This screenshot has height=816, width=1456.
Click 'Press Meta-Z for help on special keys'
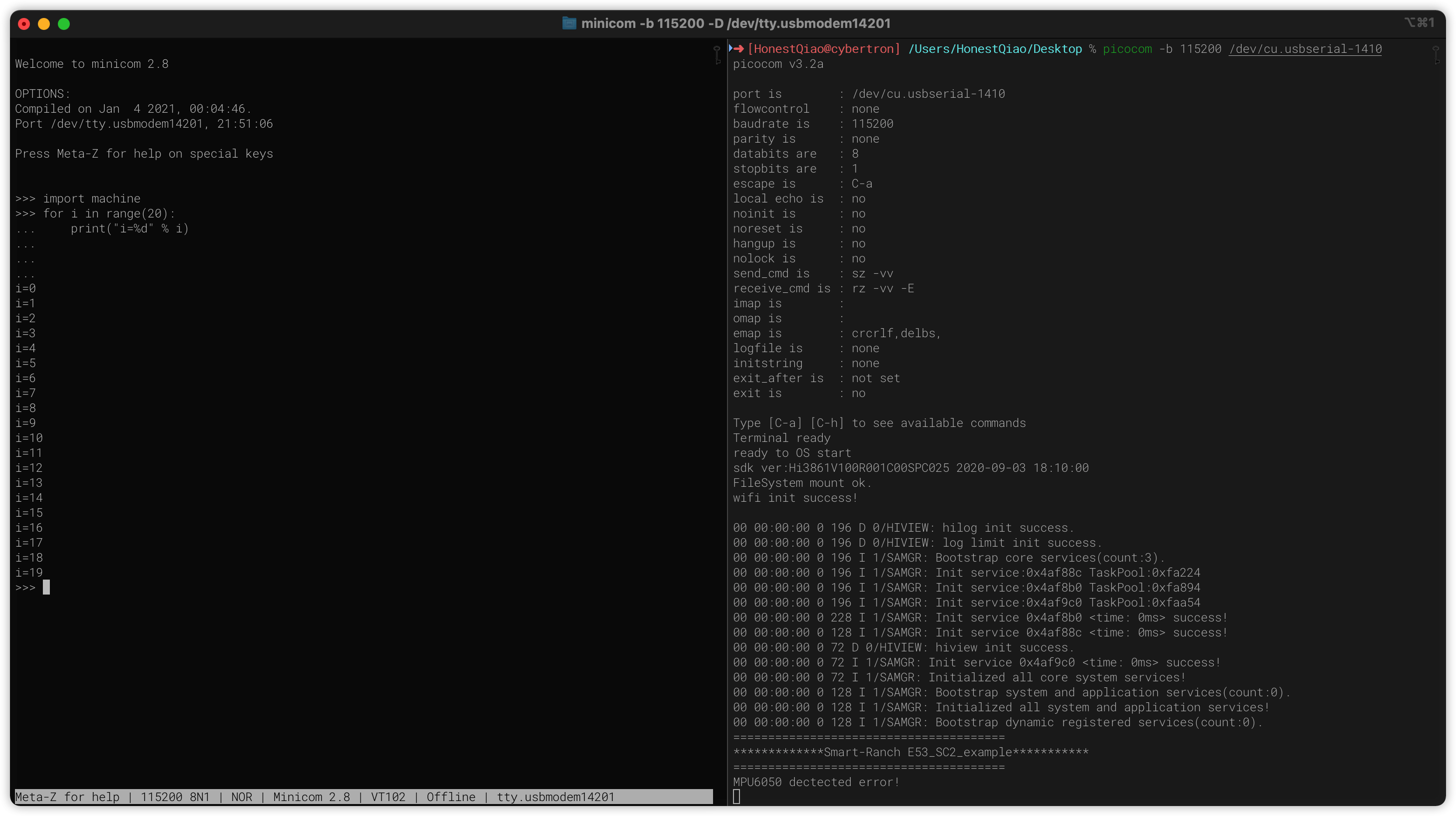tap(144, 154)
